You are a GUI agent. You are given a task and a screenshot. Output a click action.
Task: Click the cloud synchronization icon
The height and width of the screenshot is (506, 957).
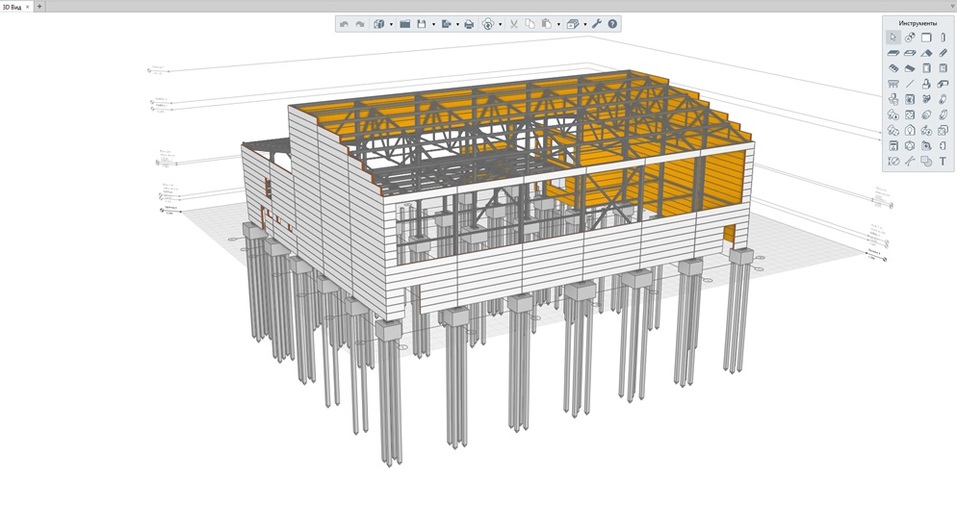click(x=488, y=24)
